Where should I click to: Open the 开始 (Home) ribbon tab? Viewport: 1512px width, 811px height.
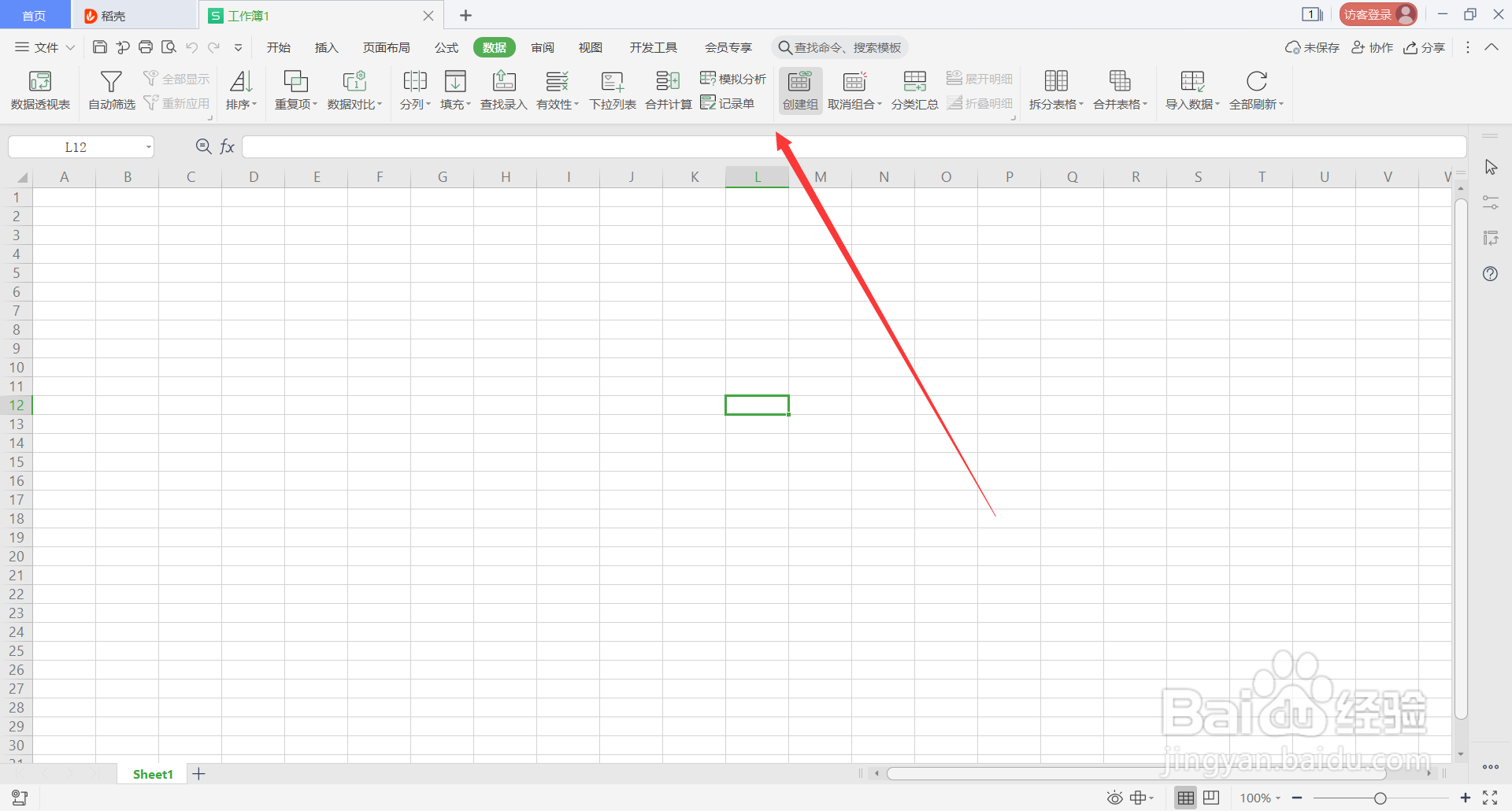pos(278,47)
